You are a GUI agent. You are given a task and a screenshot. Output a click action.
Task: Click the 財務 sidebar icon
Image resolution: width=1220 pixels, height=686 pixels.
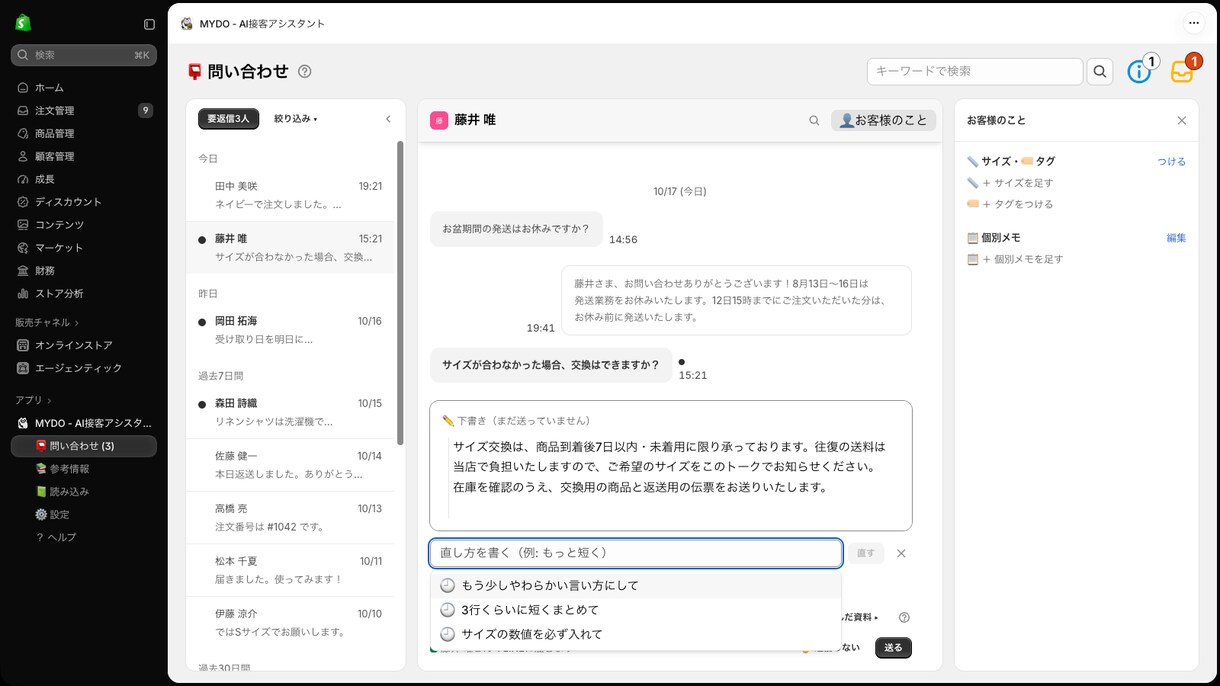23,271
